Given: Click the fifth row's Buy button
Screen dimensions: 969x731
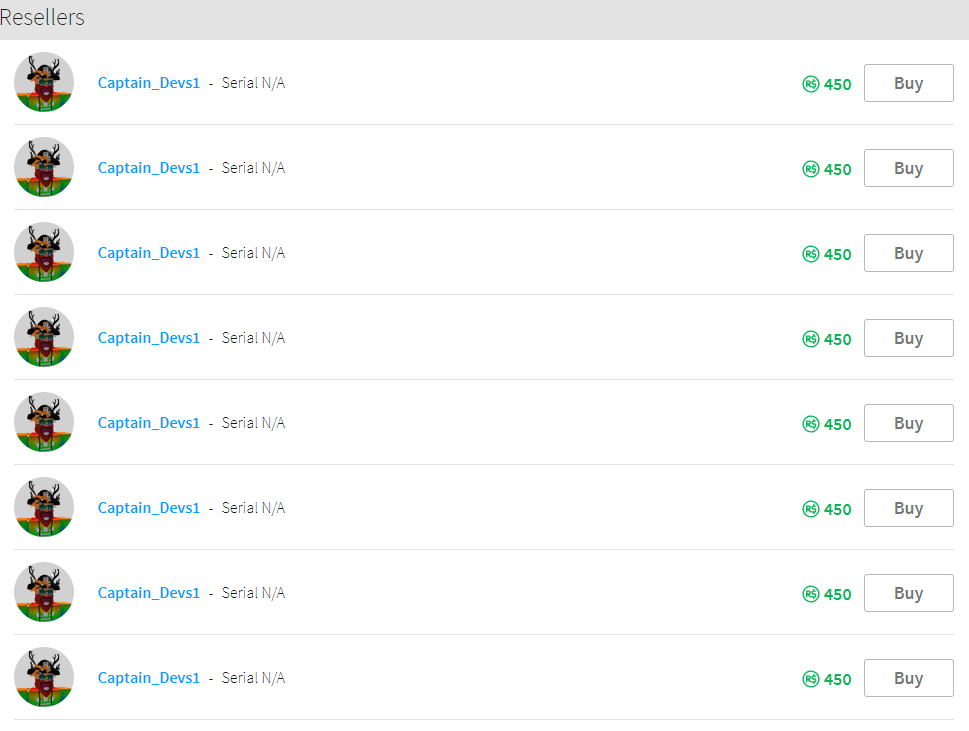Looking at the screenshot, I should [908, 423].
